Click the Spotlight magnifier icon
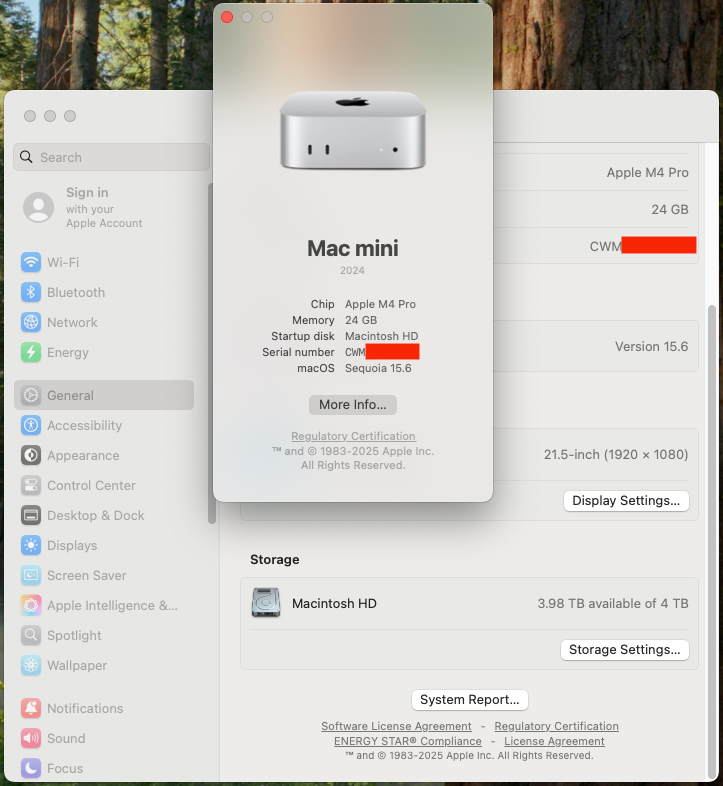The image size is (723, 786). (31, 635)
